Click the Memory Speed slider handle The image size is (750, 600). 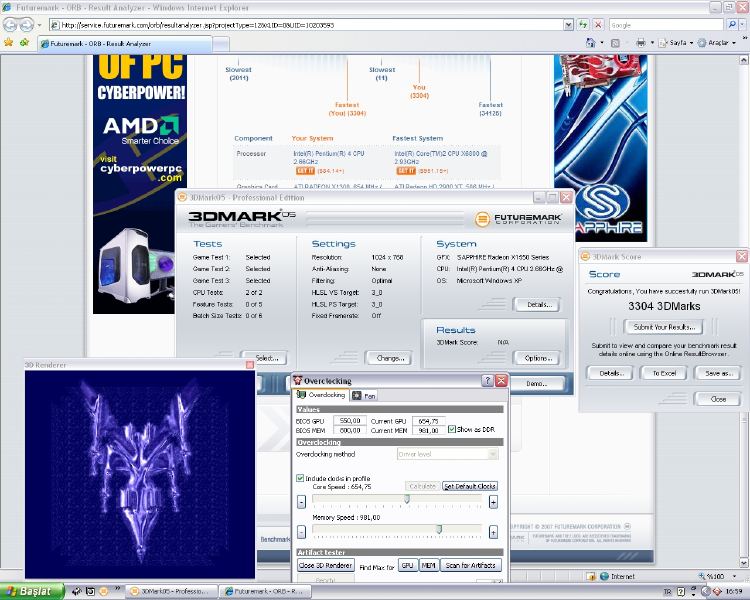coord(439,529)
